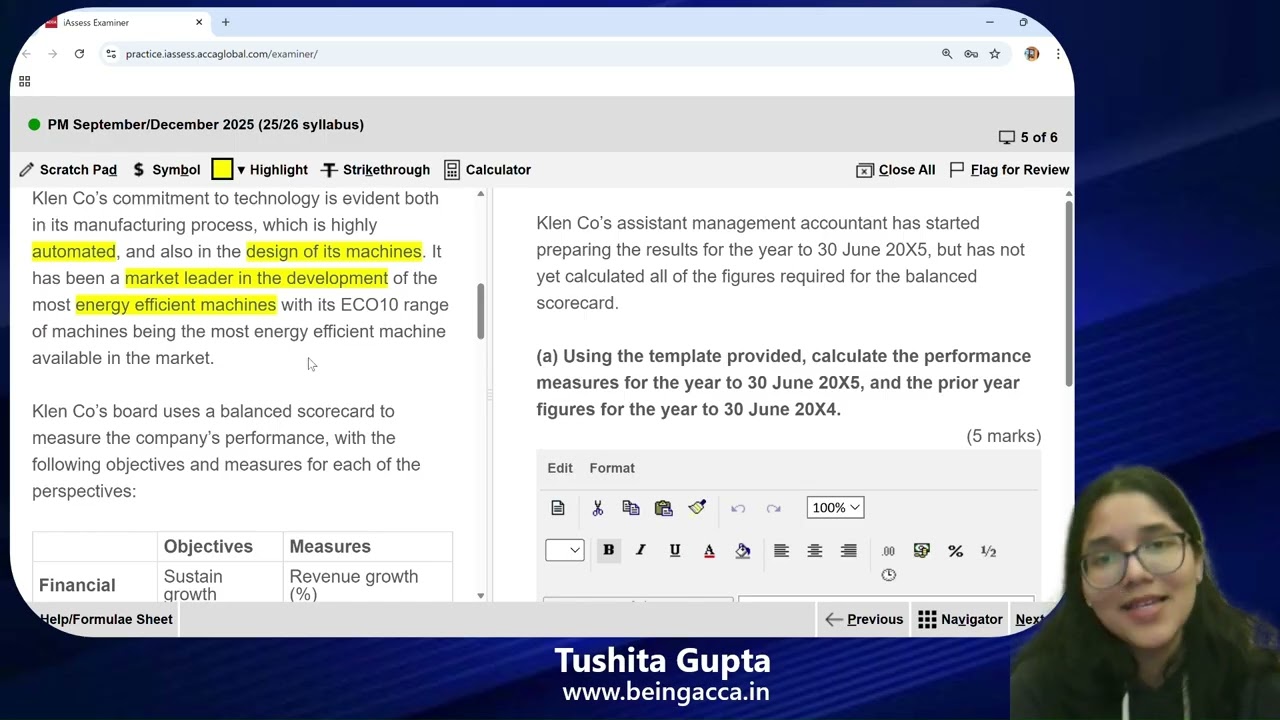Toggle underline formatting
This screenshot has width=1280, height=720.
point(675,551)
